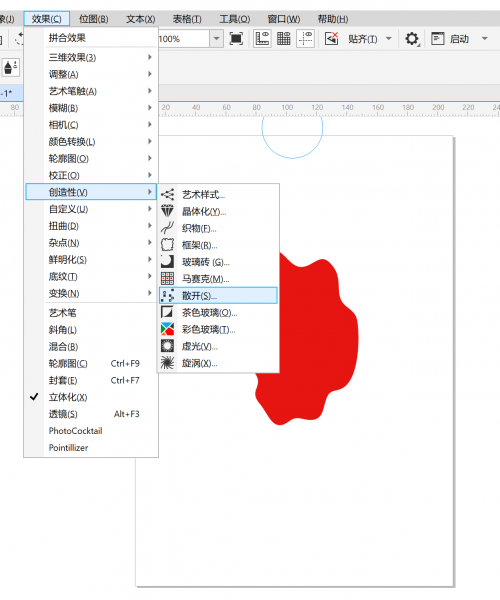Launch the PhotoCocktail effect
The width and height of the screenshot is (500, 600).
[x=91, y=430]
